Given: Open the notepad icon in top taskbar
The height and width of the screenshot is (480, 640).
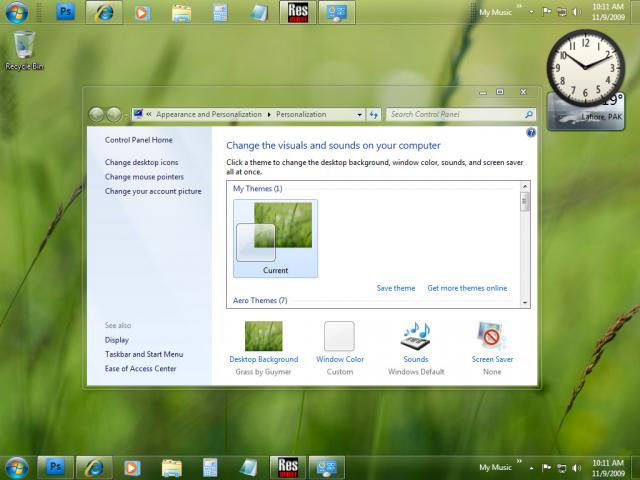Looking at the screenshot, I should pyautogui.click(x=259, y=13).
